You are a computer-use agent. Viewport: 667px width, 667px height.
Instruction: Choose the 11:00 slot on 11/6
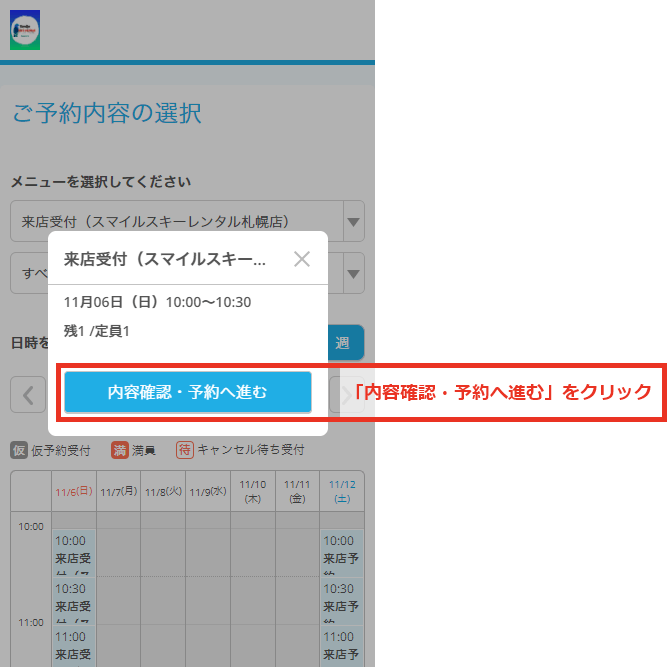point(74,646)
